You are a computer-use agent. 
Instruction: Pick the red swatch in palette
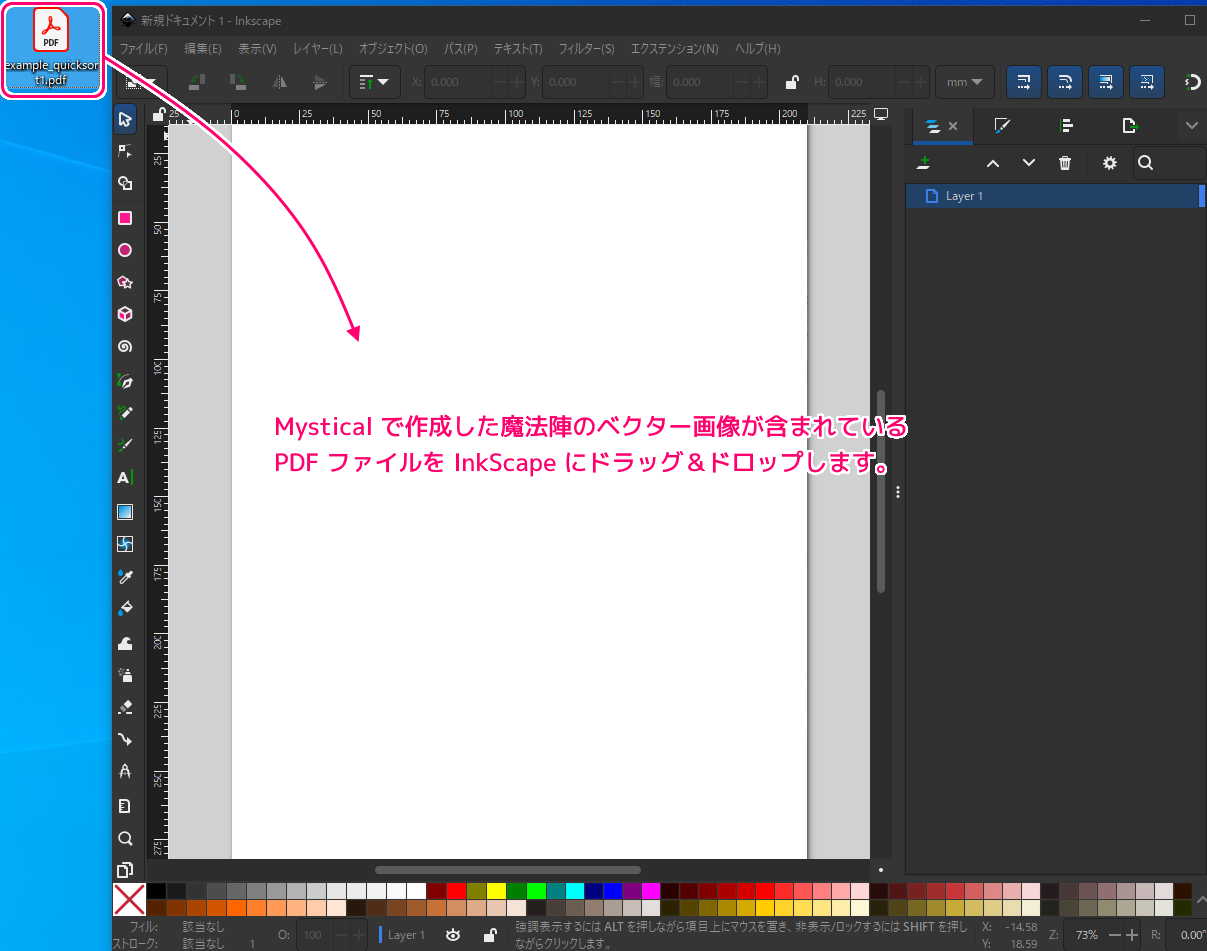click(x=456, y=891)
